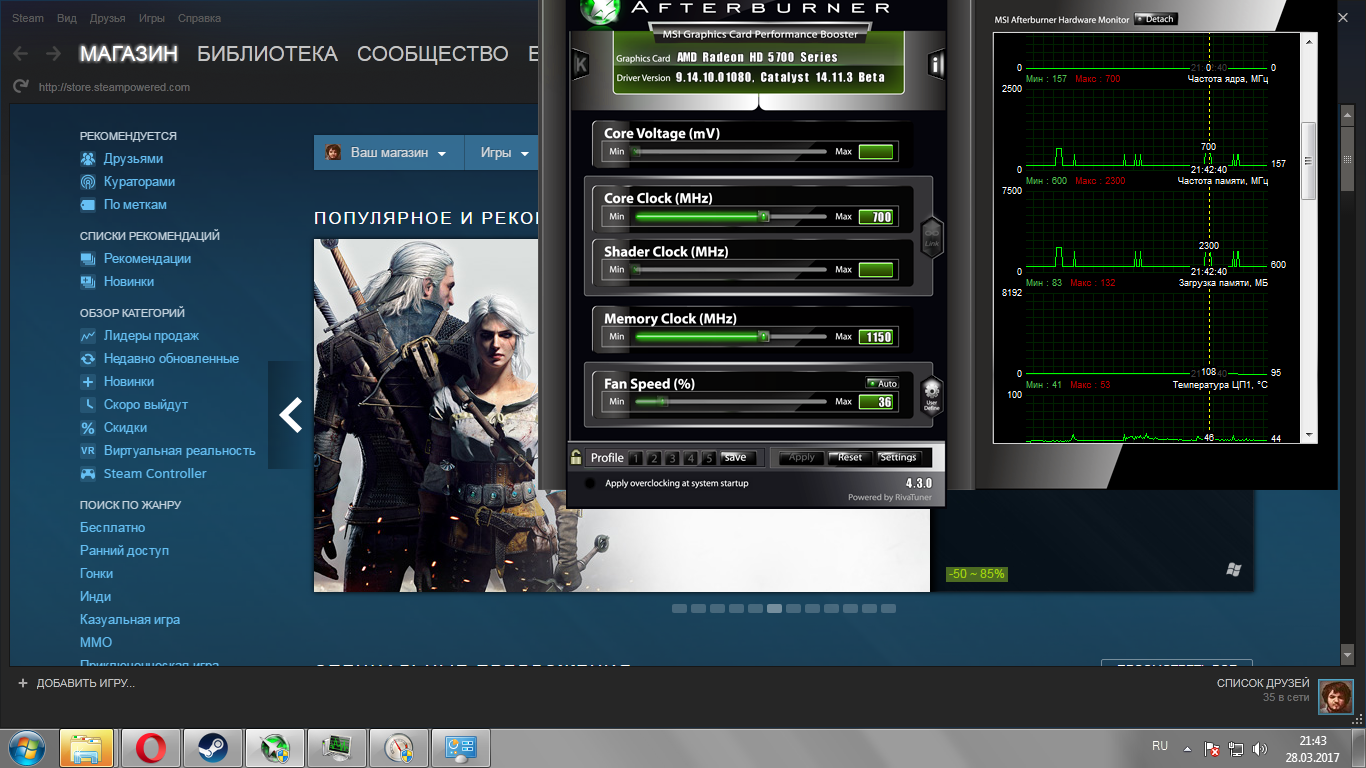The image size is (1366, 768).
Task: Click the Steam taskbar icon
Action: click(x=212, y=748)
